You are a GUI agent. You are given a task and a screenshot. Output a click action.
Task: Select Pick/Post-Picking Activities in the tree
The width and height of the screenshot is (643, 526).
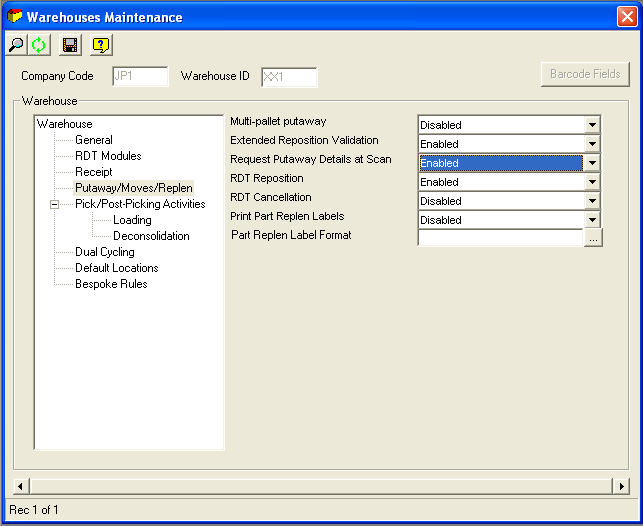click(140, 204)
